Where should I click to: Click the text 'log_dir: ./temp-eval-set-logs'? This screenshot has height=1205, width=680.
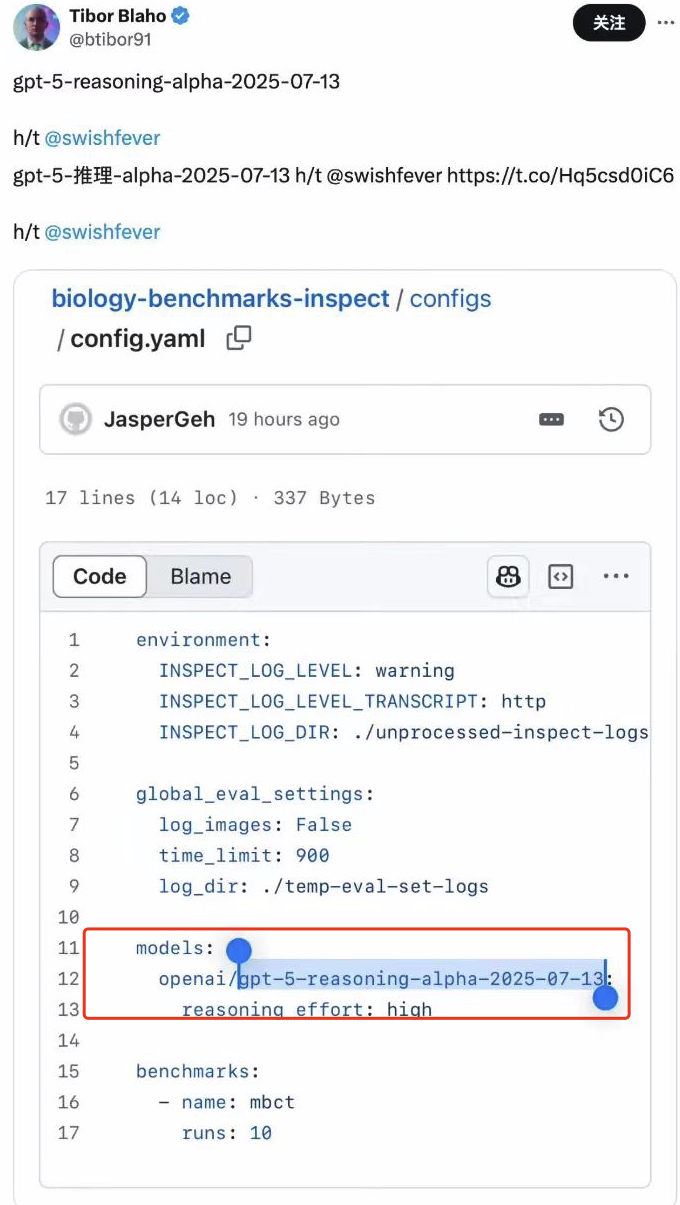[x=323, y=886]
